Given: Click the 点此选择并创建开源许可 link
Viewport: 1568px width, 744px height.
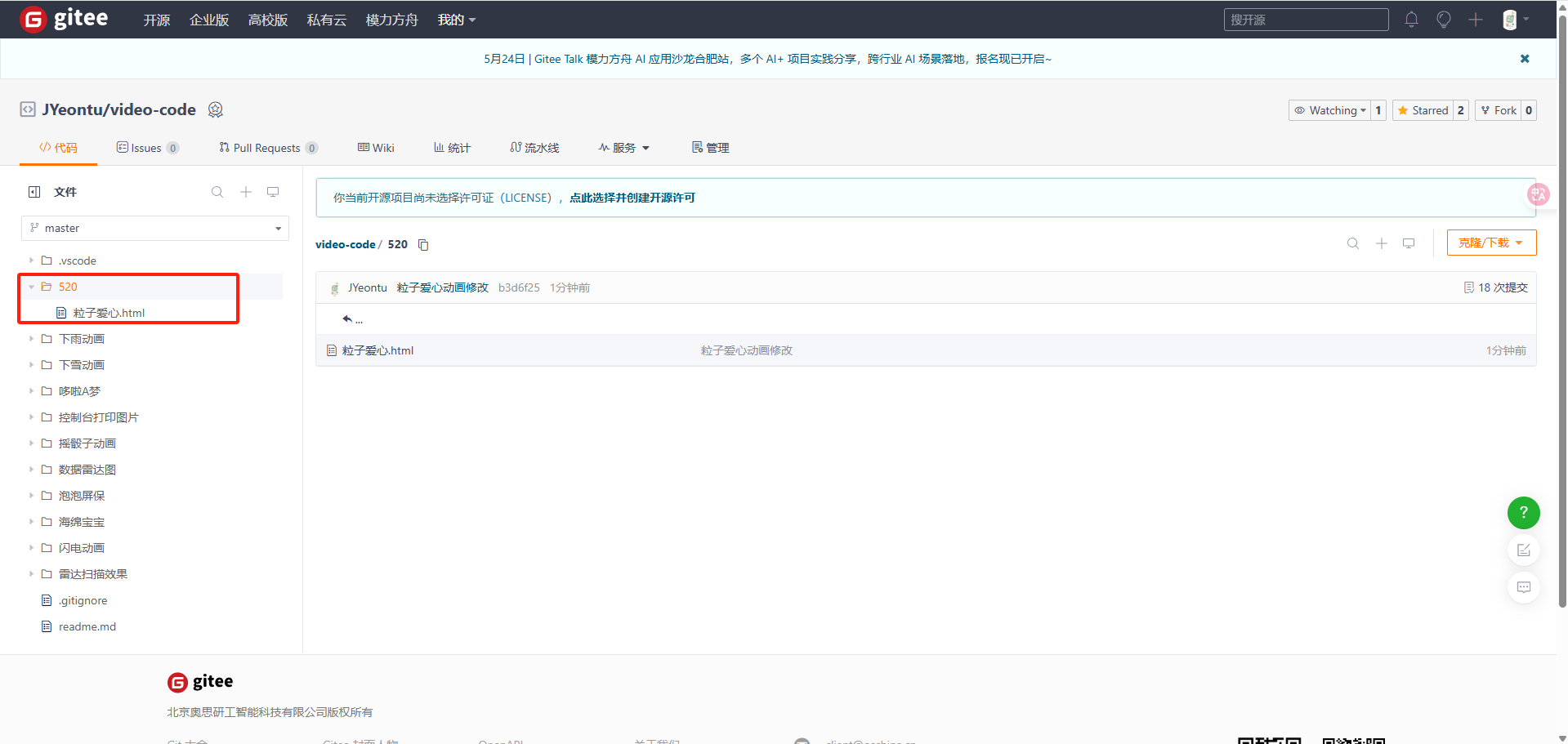Looking at the screenshot, I should pyautogui.click(x=632, y=198).
